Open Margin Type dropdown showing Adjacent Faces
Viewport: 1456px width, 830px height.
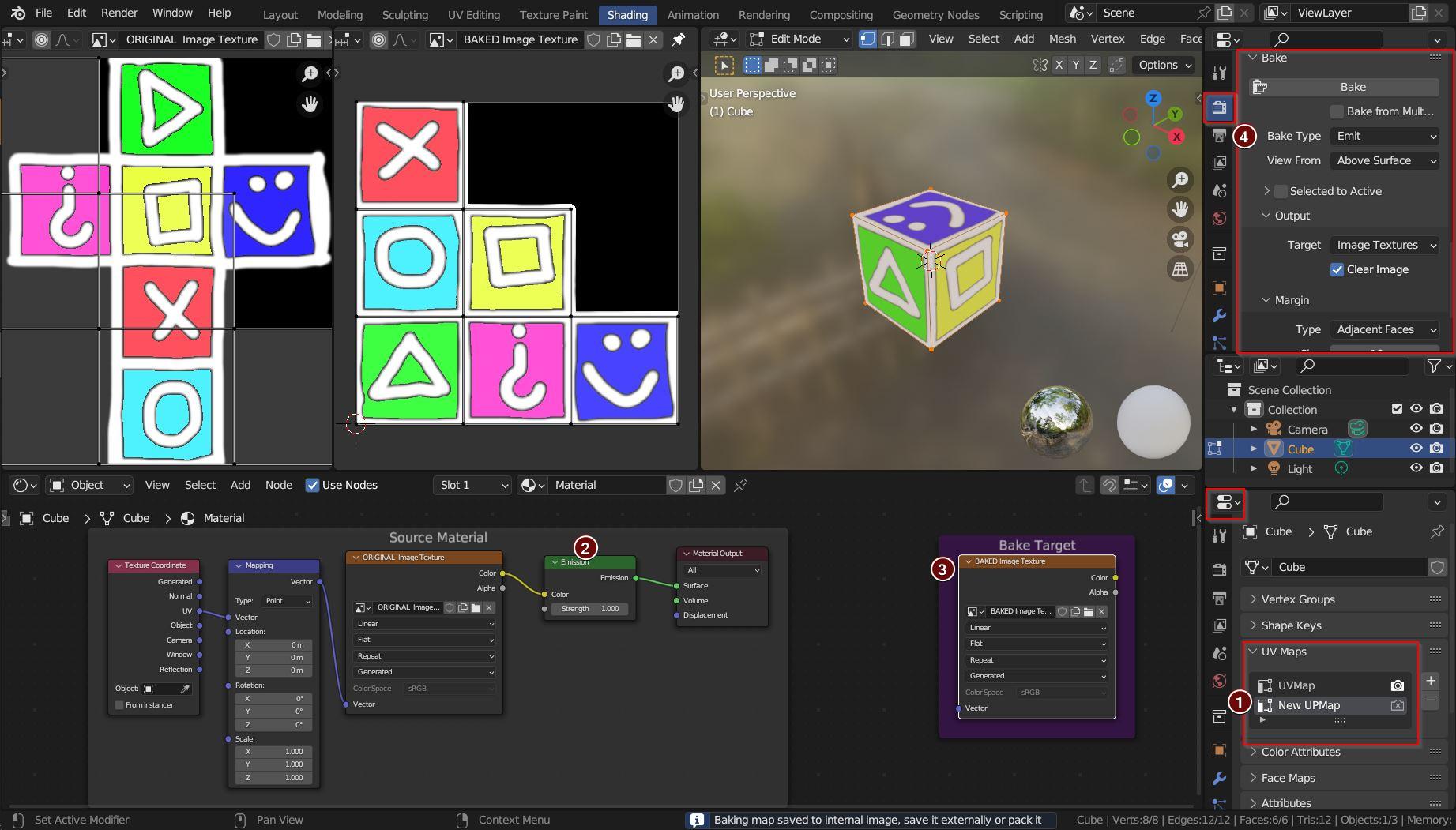click(x=1385, y=329)
